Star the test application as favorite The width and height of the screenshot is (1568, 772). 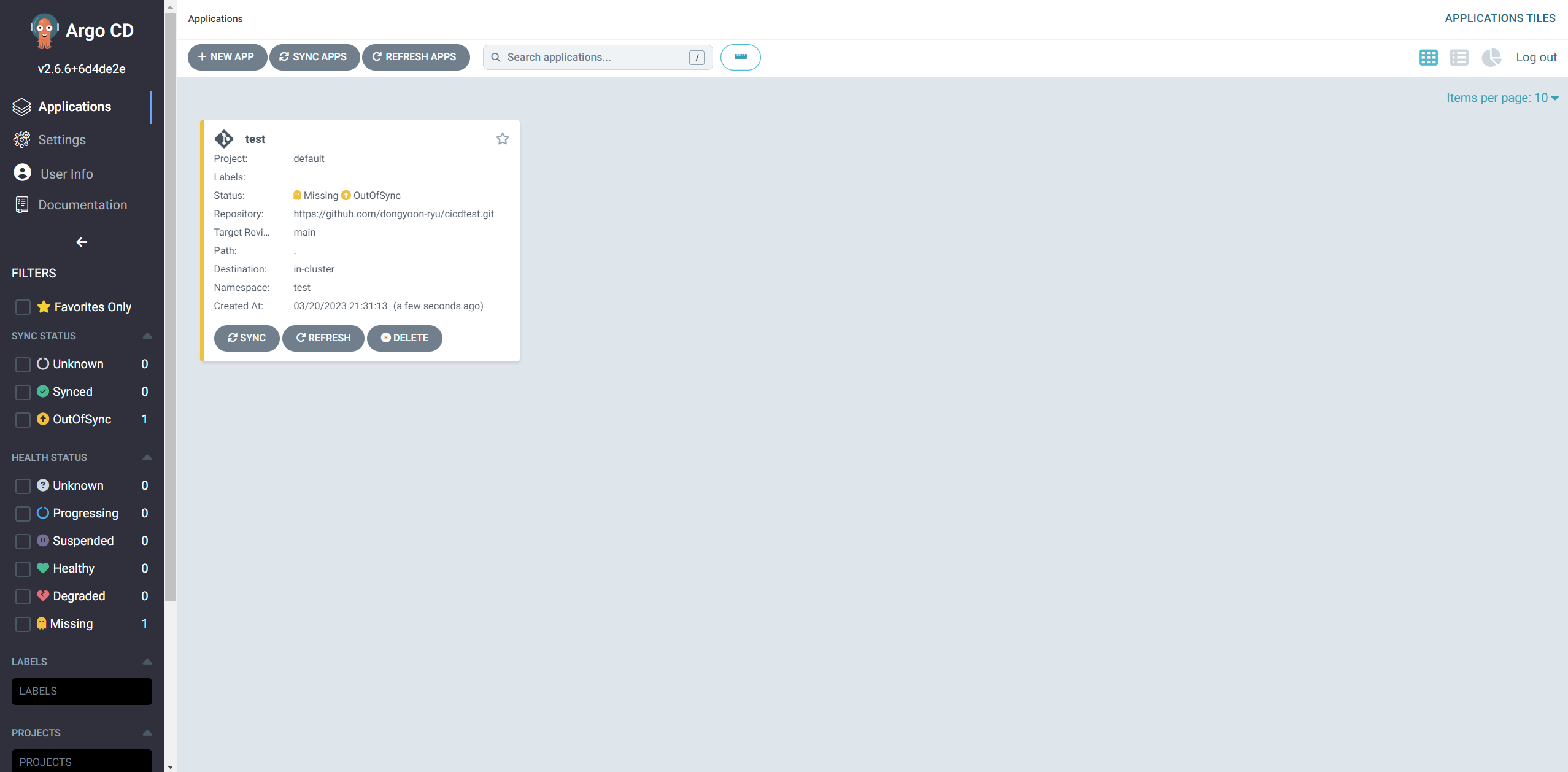(x=502, y=139)
